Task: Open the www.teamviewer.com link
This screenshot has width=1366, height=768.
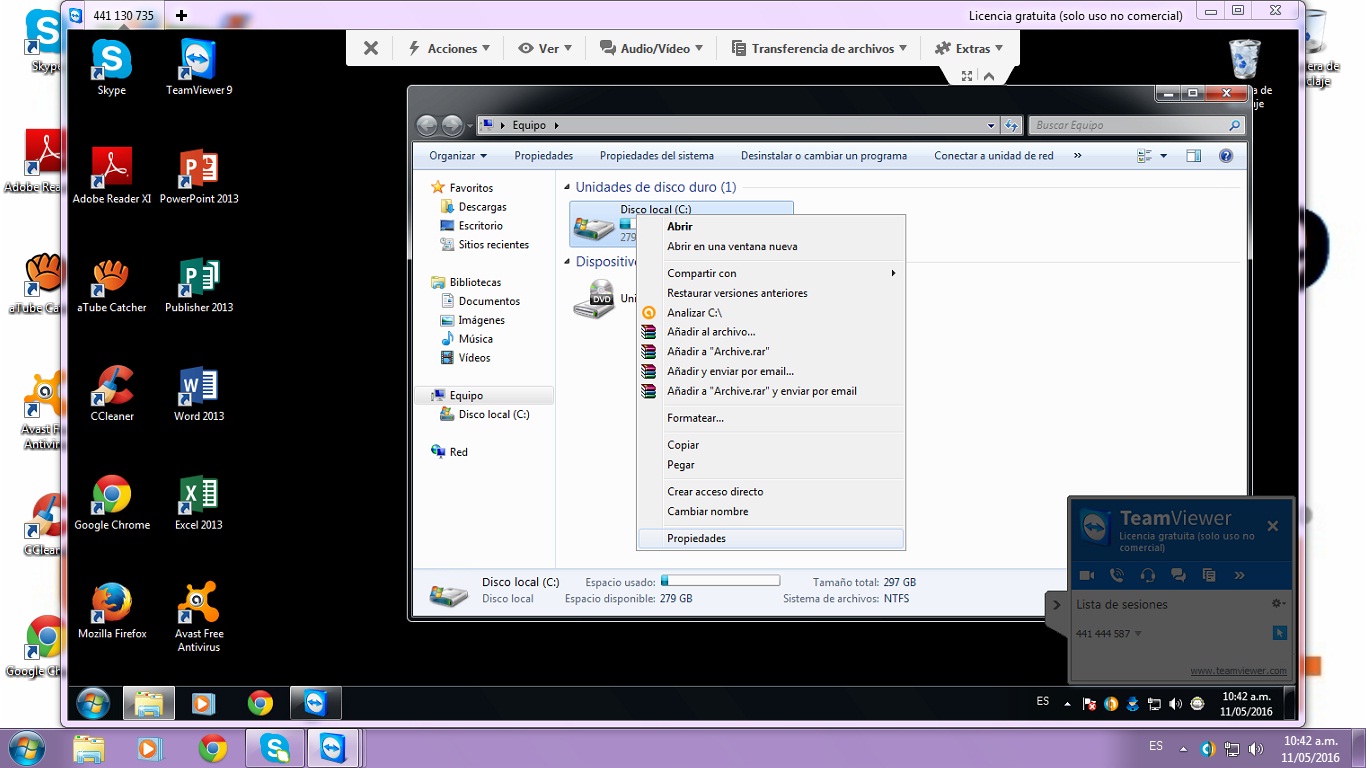Action: click(1239, 671)
